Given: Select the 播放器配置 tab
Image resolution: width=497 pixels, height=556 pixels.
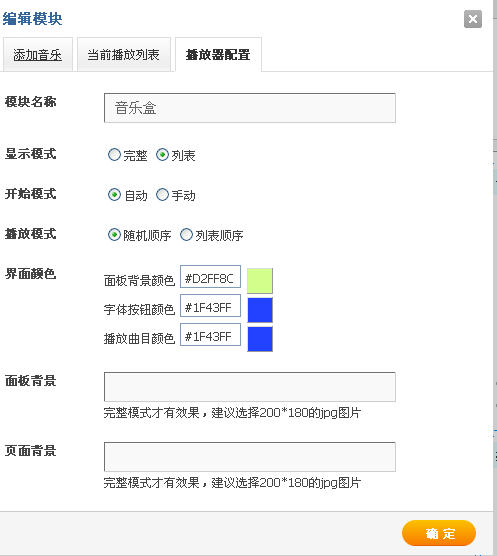Looking at the screenshot, I should click(x=218, y=55).
